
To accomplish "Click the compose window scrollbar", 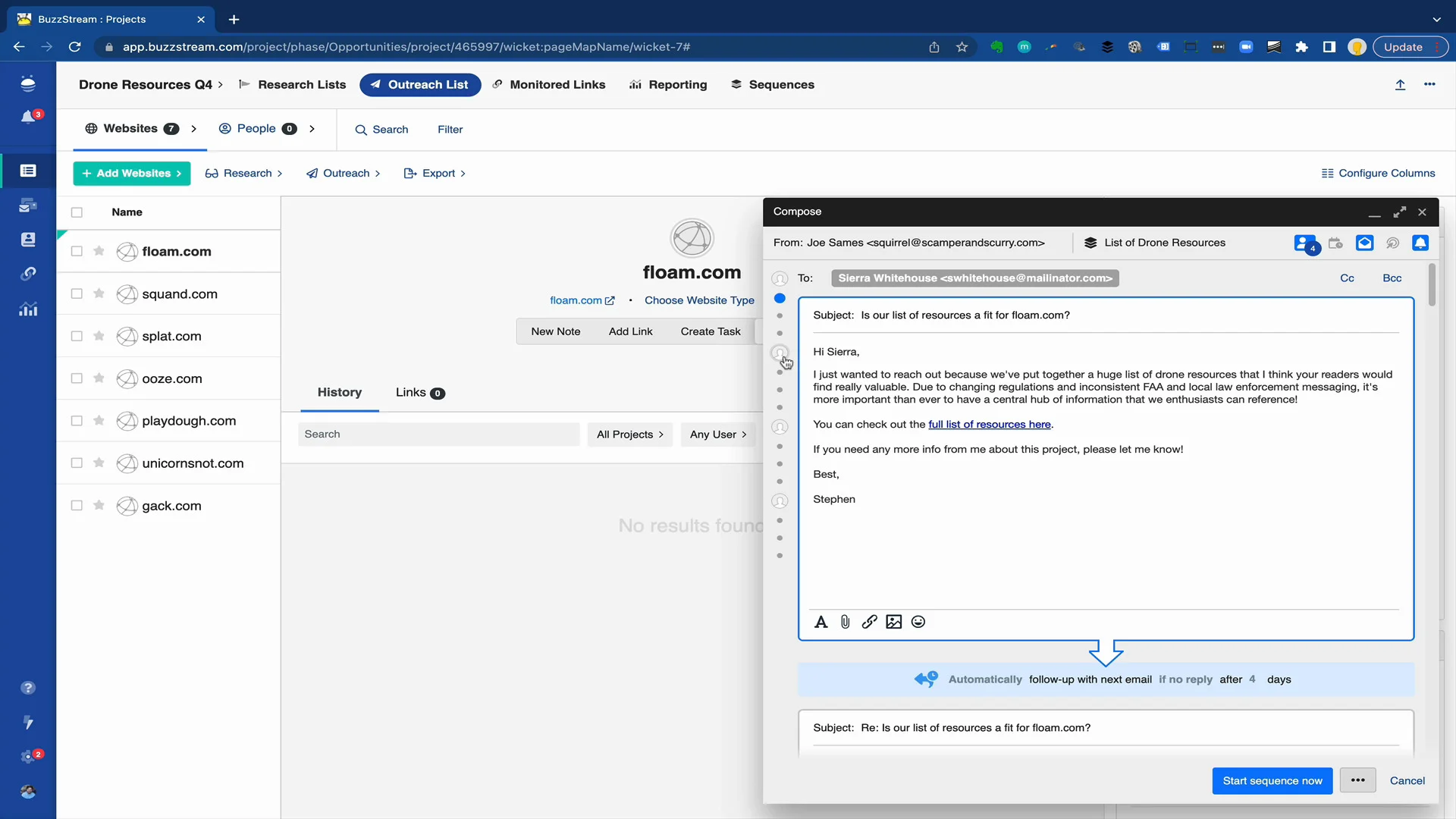I will coord(1432,286).
